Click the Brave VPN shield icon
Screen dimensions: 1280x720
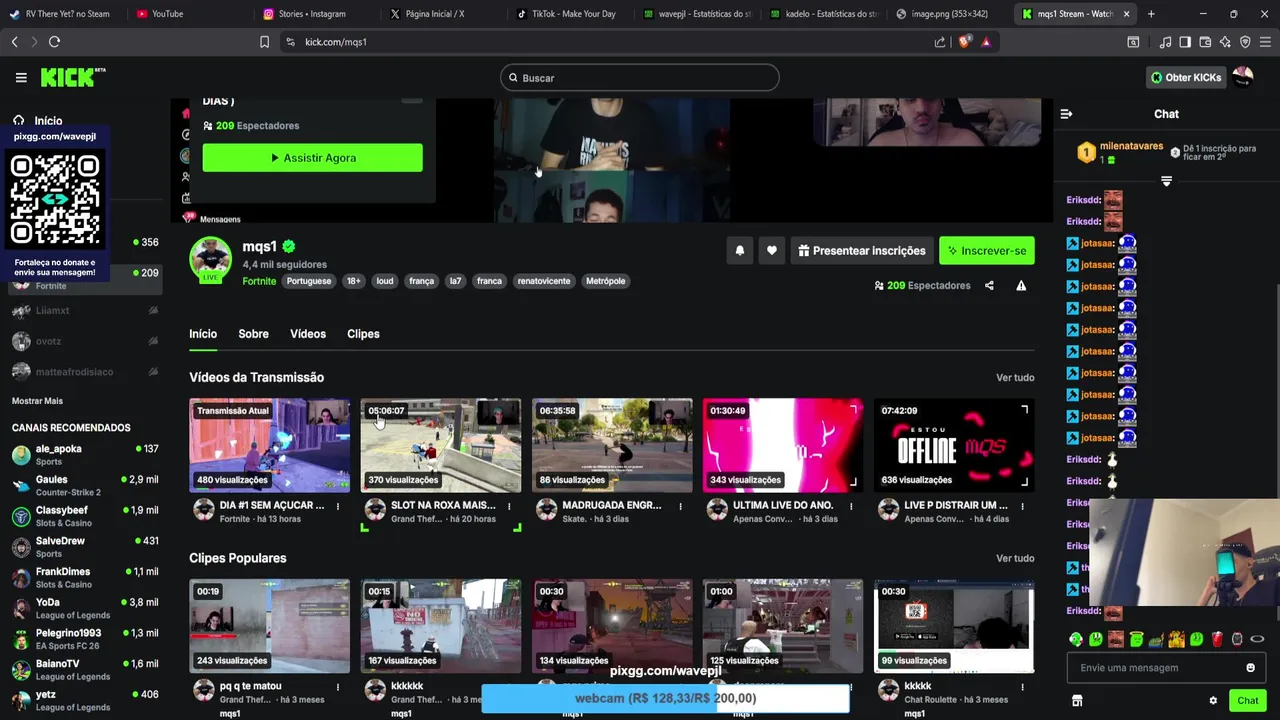(x=1245, y=42)
